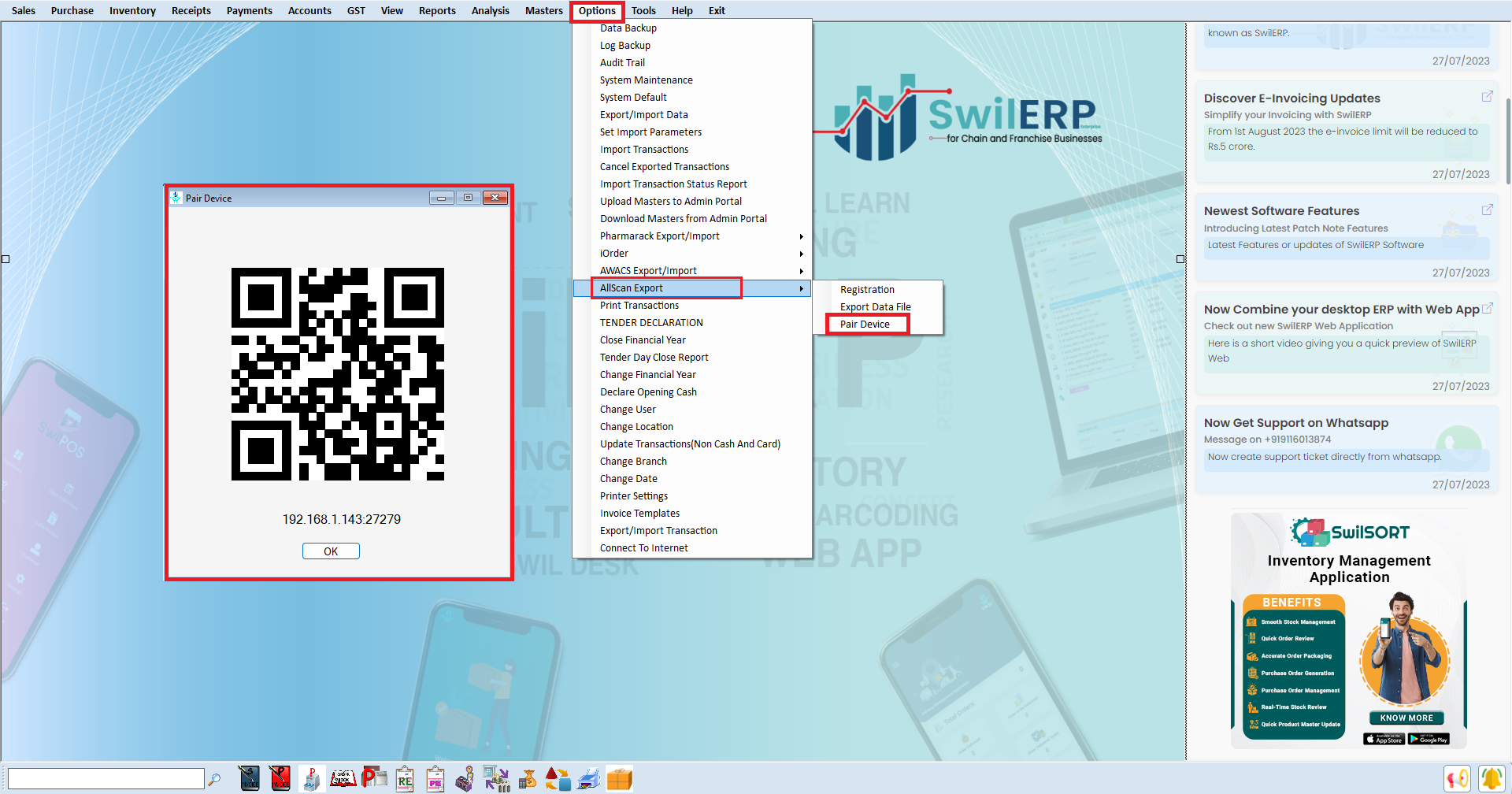This screenshot has height=794, width=1512.
Task: Click the orange gift box icon
Action: pyautogui.click(x=619, y=778)
